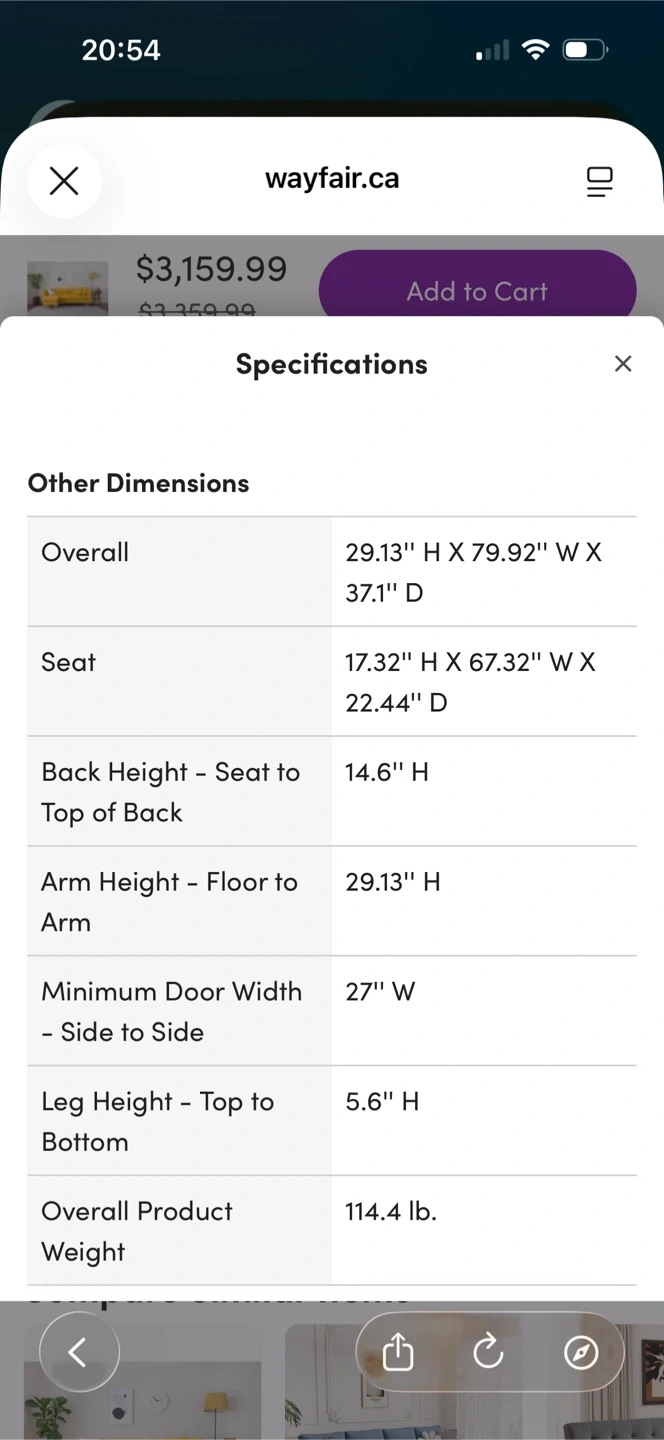This screenshot has height=1440, width=664.
Task: Close the Specifications panel
Action: [x=622, y=364]
